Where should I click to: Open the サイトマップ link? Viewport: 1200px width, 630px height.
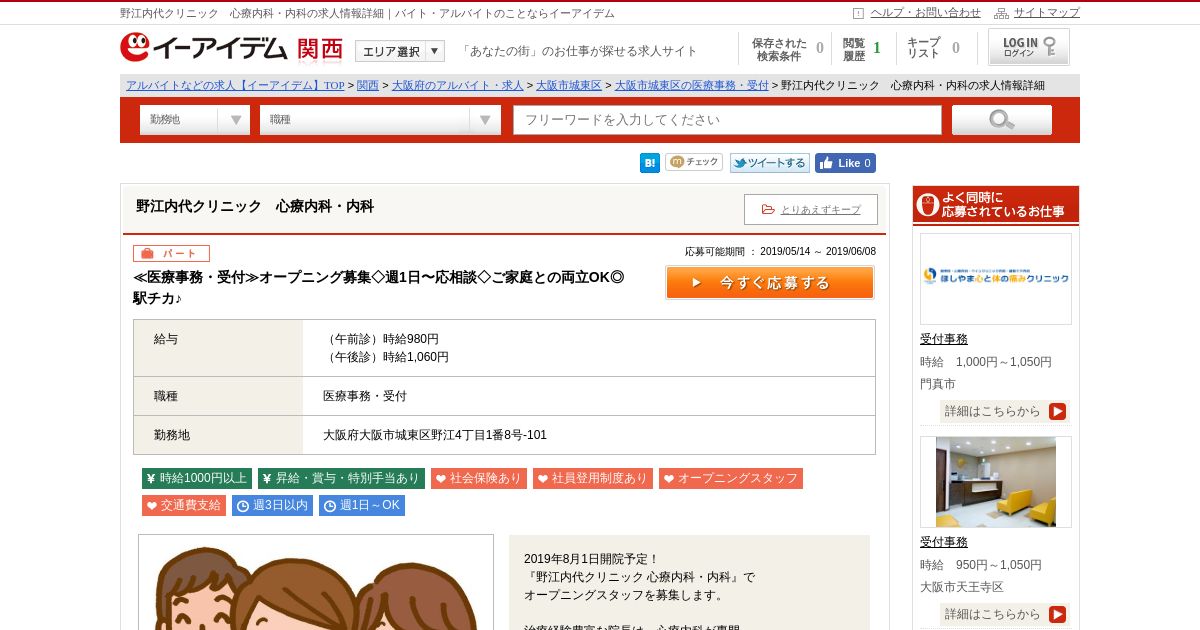click(1047, 13)
